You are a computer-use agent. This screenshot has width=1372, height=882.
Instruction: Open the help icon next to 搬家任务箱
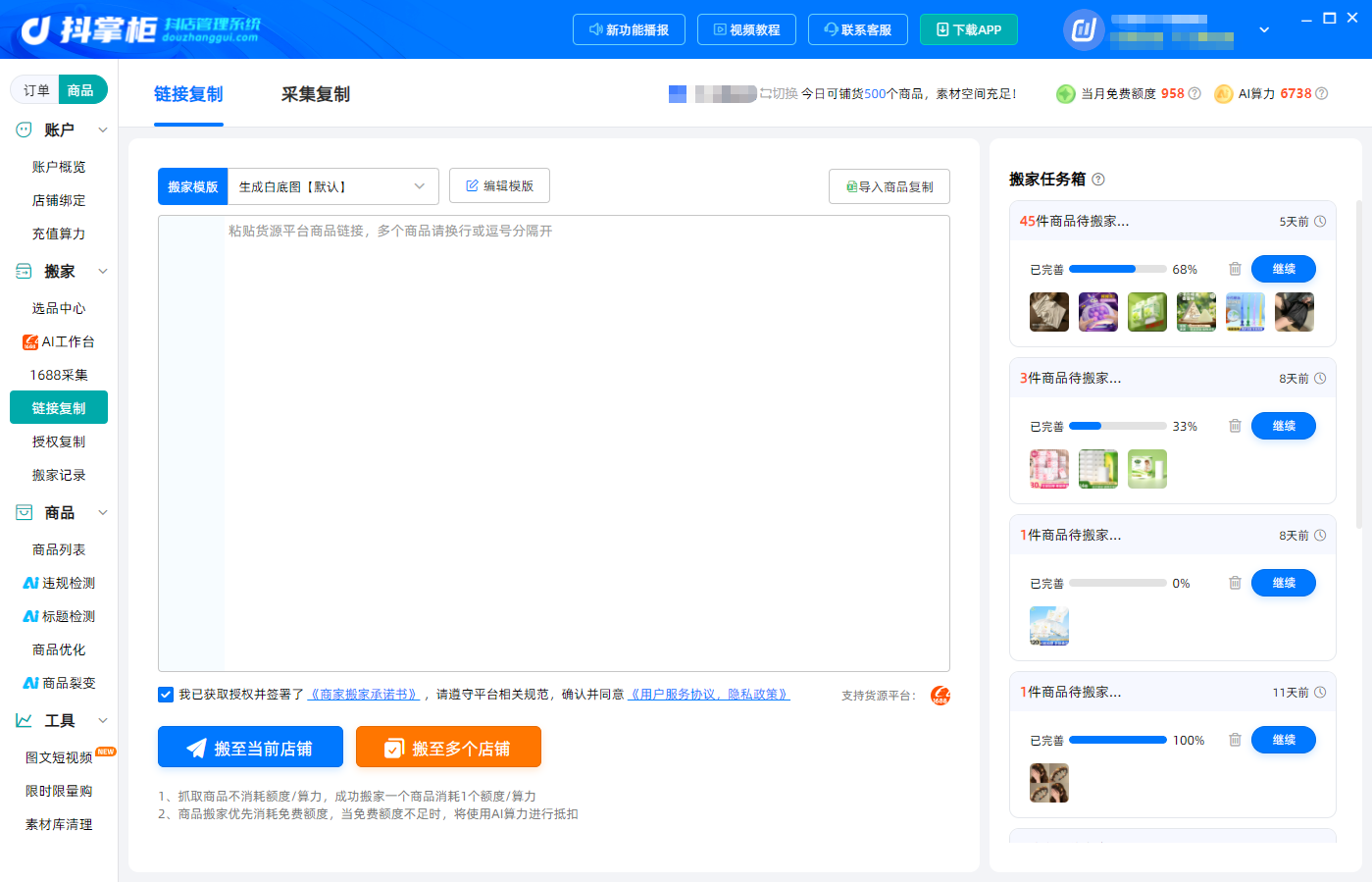tap(1098, 180)
